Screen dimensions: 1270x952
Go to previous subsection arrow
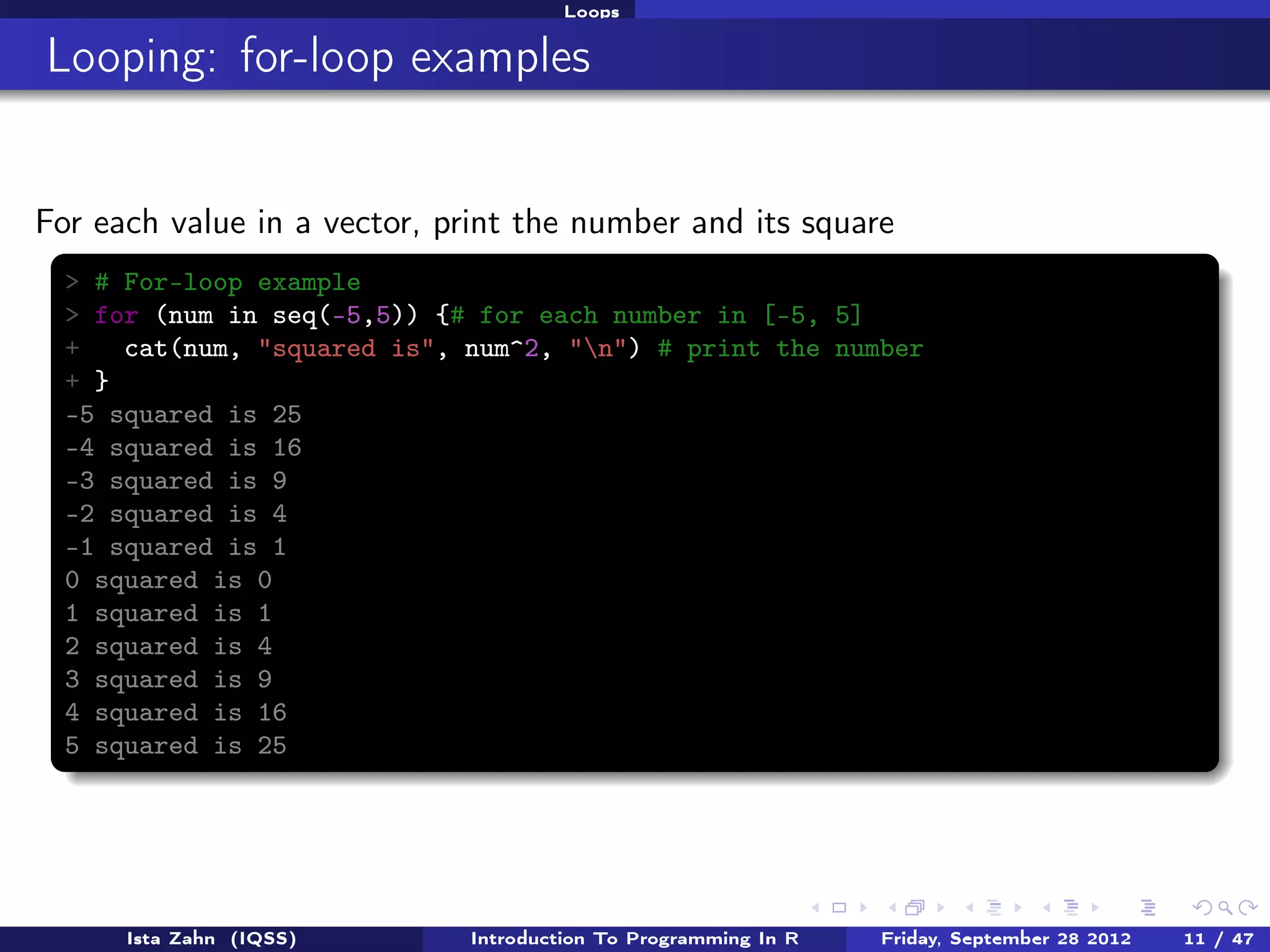click(969, 908)
